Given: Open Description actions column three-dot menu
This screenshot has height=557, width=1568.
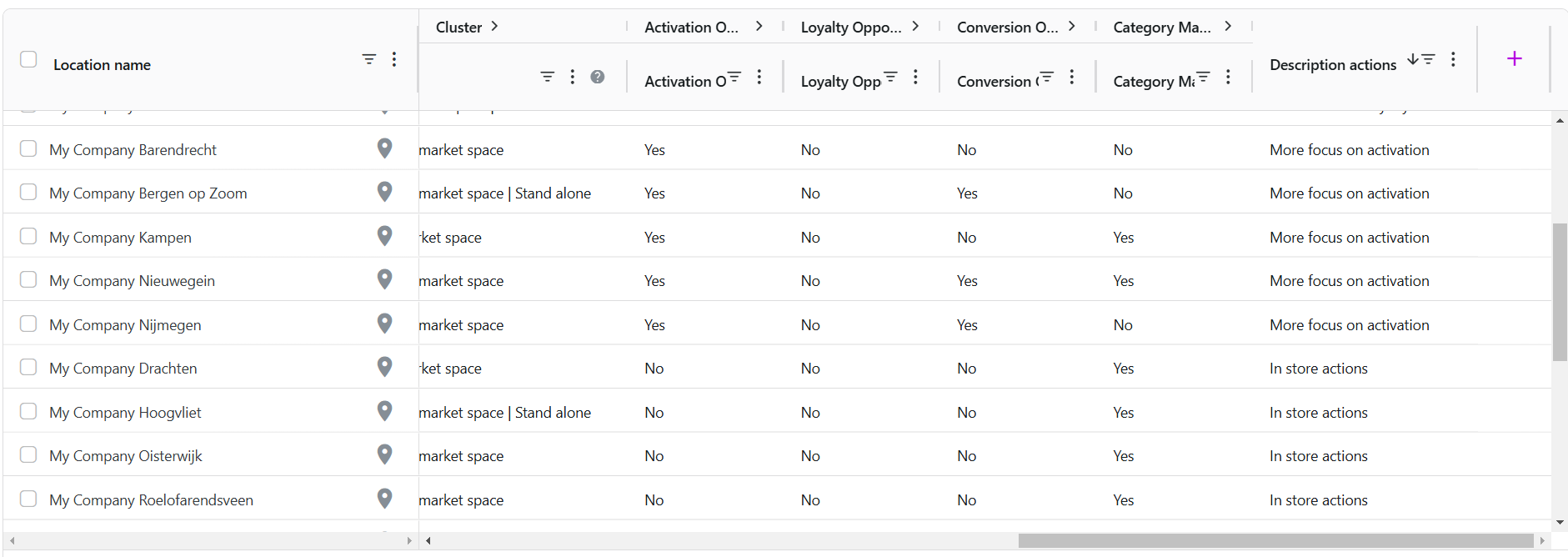Looking at the screenshot, I should click(x=1453, y=59).
